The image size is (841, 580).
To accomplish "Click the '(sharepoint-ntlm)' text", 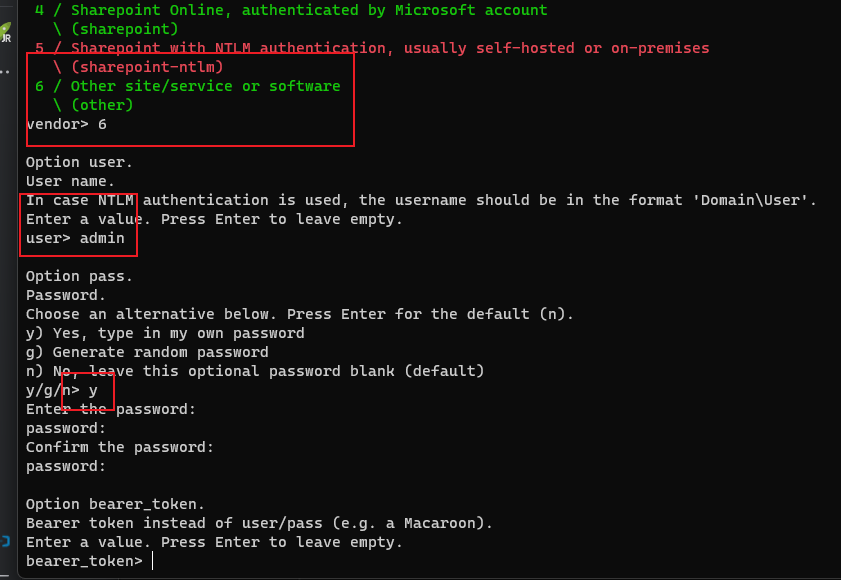I will point(147,67).
